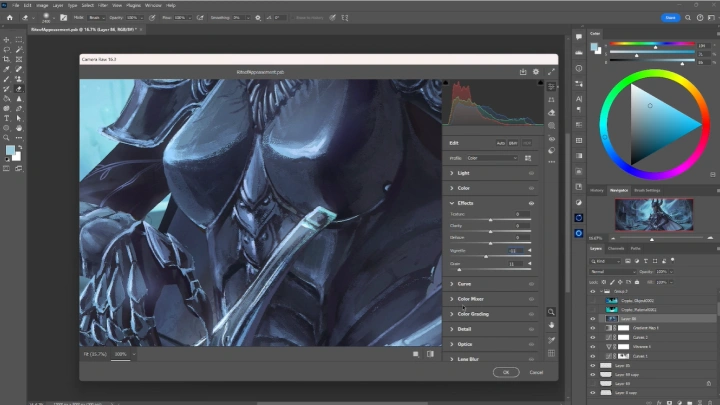Viewport: 720px width, 405px height.
Task: Select Camera Raw Edit panel icon
Action: [x=551, y=87]
